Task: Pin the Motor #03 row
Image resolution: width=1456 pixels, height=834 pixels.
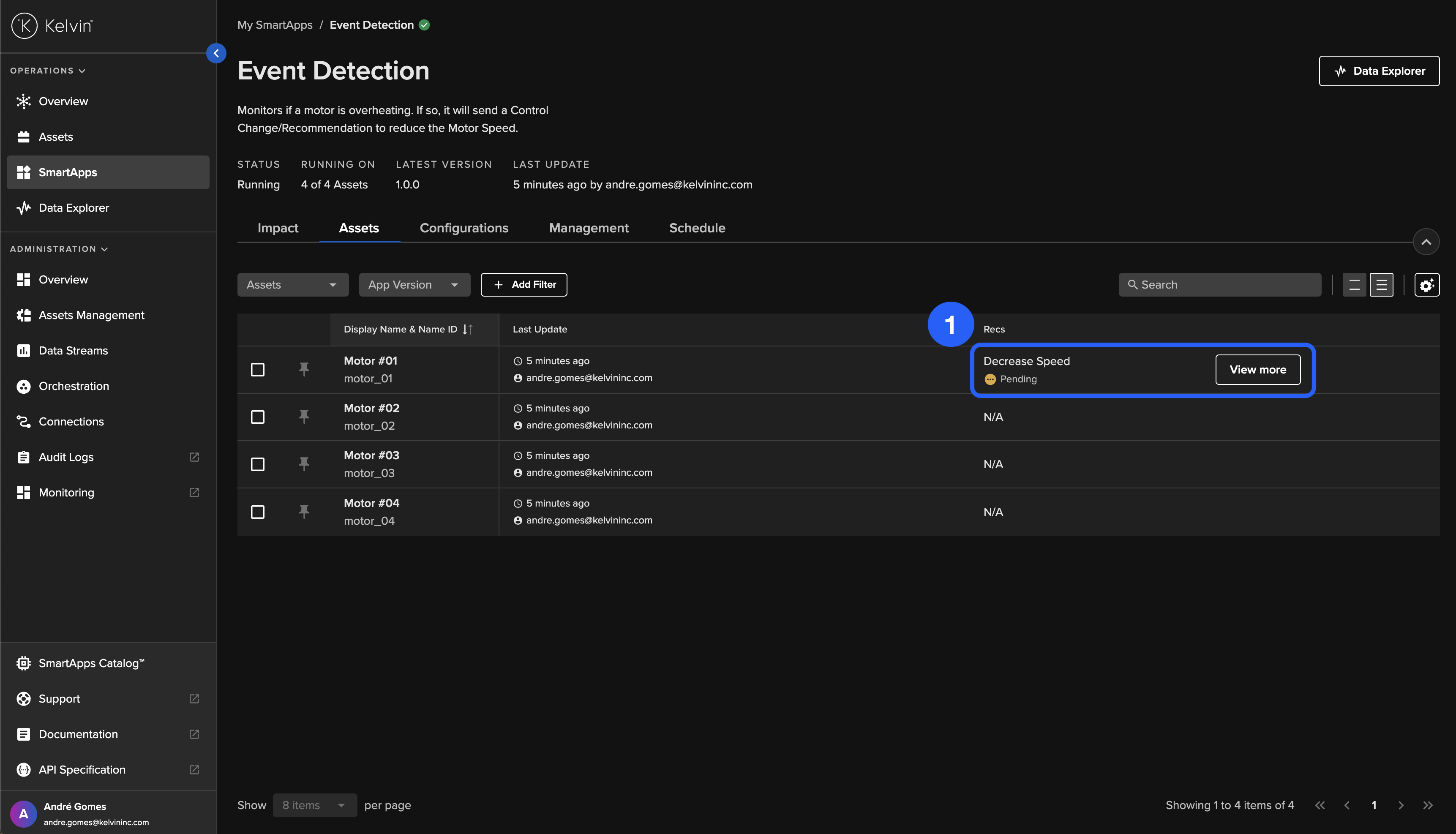Action: pyautogui.click(x=304, y=464)
